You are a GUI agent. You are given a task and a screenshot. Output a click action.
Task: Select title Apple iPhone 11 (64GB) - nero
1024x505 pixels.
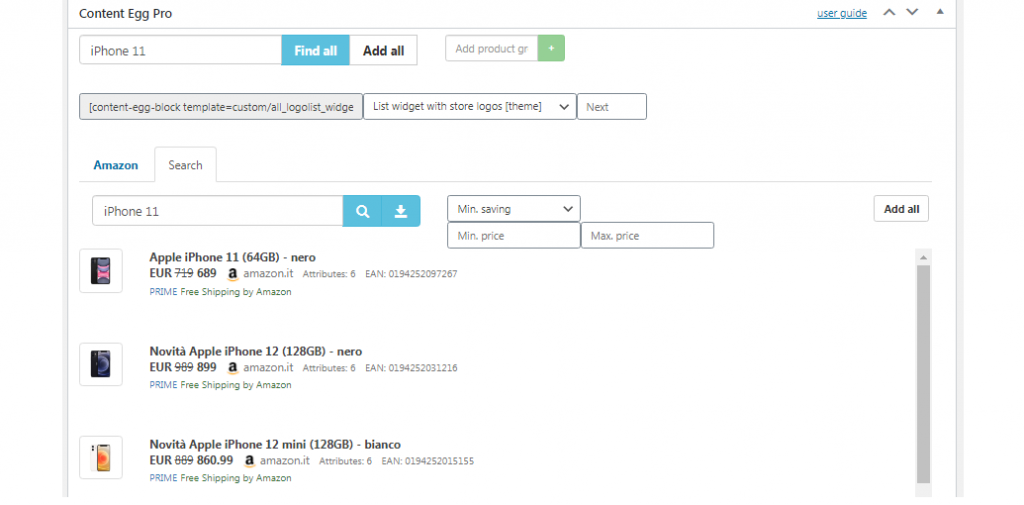[232, 257]
